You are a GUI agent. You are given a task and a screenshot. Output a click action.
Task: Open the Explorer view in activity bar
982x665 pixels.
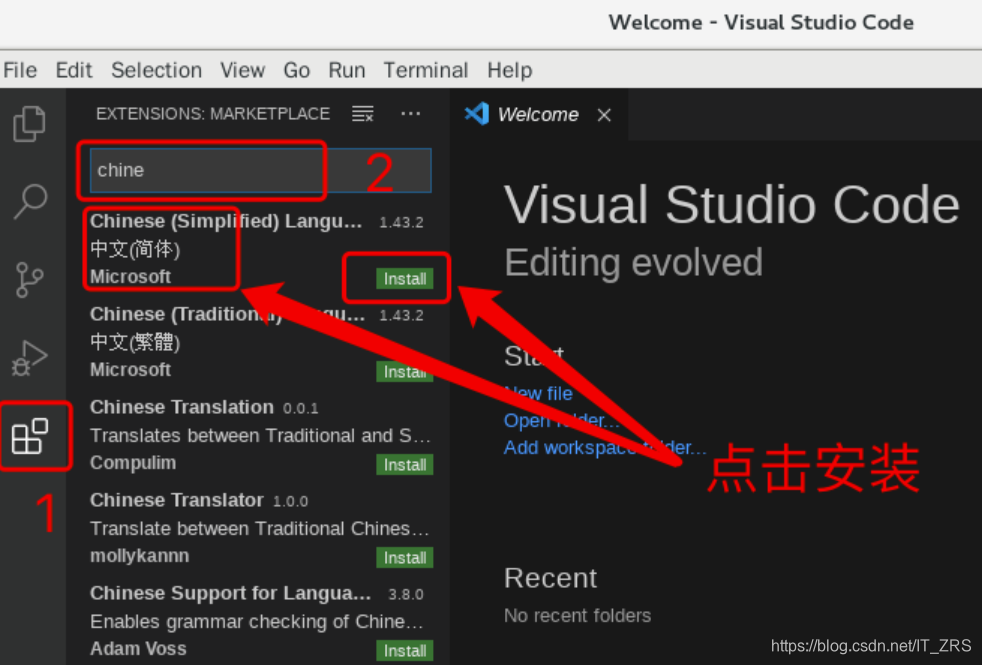29,123
